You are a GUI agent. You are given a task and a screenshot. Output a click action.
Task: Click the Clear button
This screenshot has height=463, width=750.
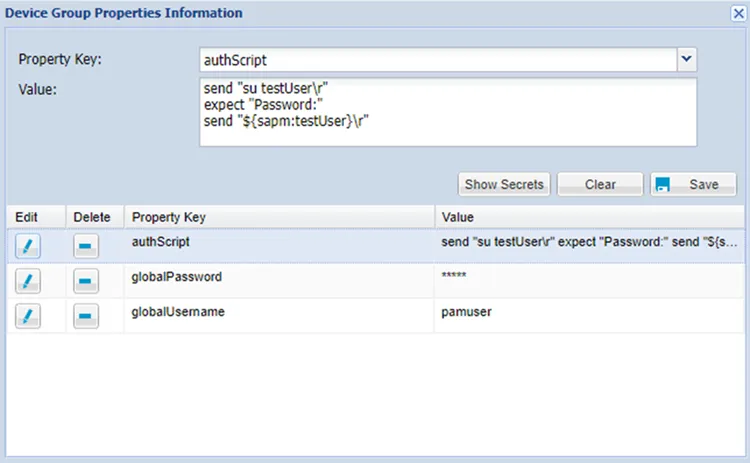point(600,184)
